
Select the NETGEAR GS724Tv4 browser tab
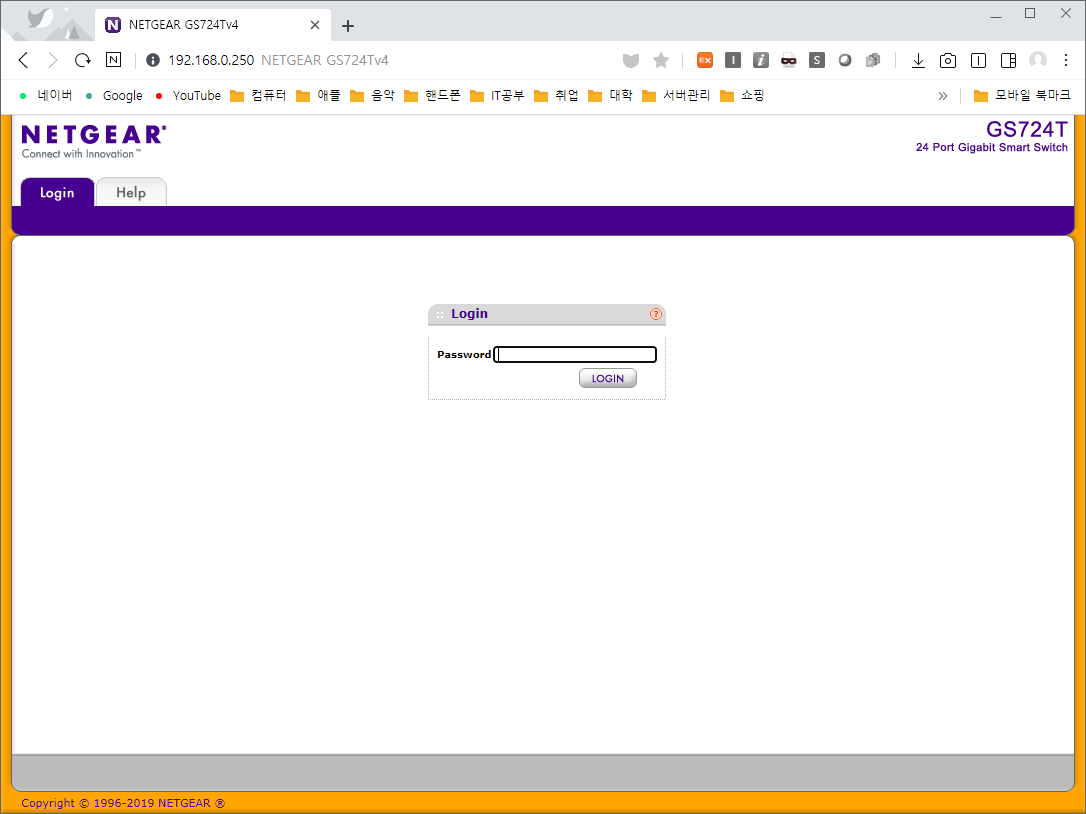tap(213, 25)
